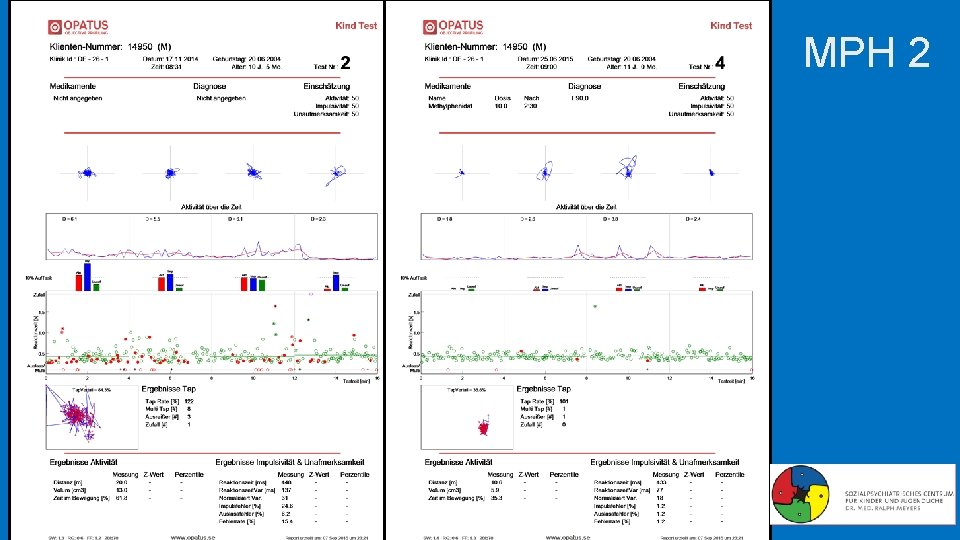Click the 'Impulsfehler [%]' row on the Test 2 report
Image resolution: width=960 pixels, height=540 pixels.
[285, 506]
